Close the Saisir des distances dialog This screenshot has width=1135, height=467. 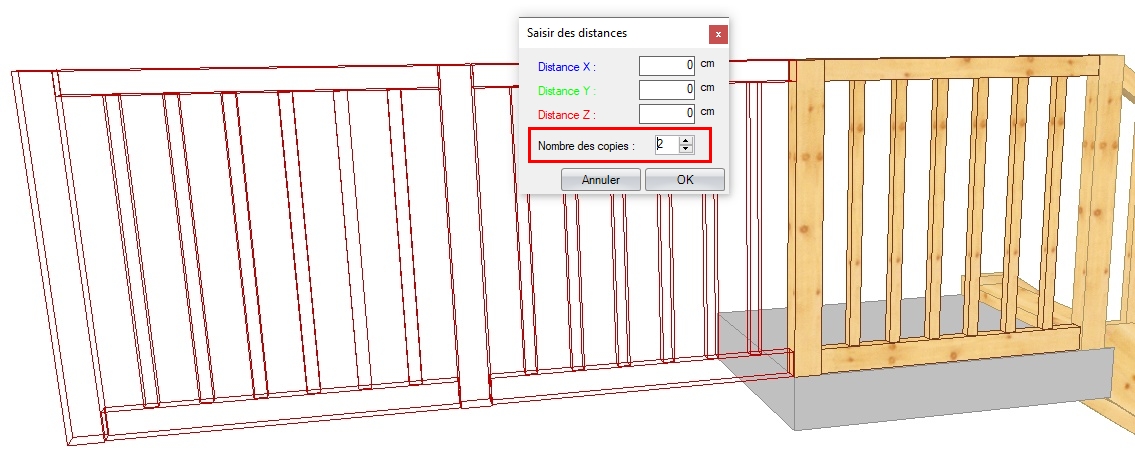point(718,34)
